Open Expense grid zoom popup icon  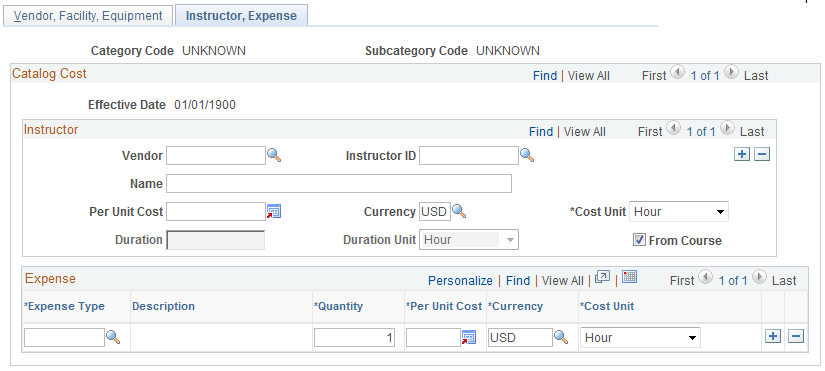tap(602, 278)
